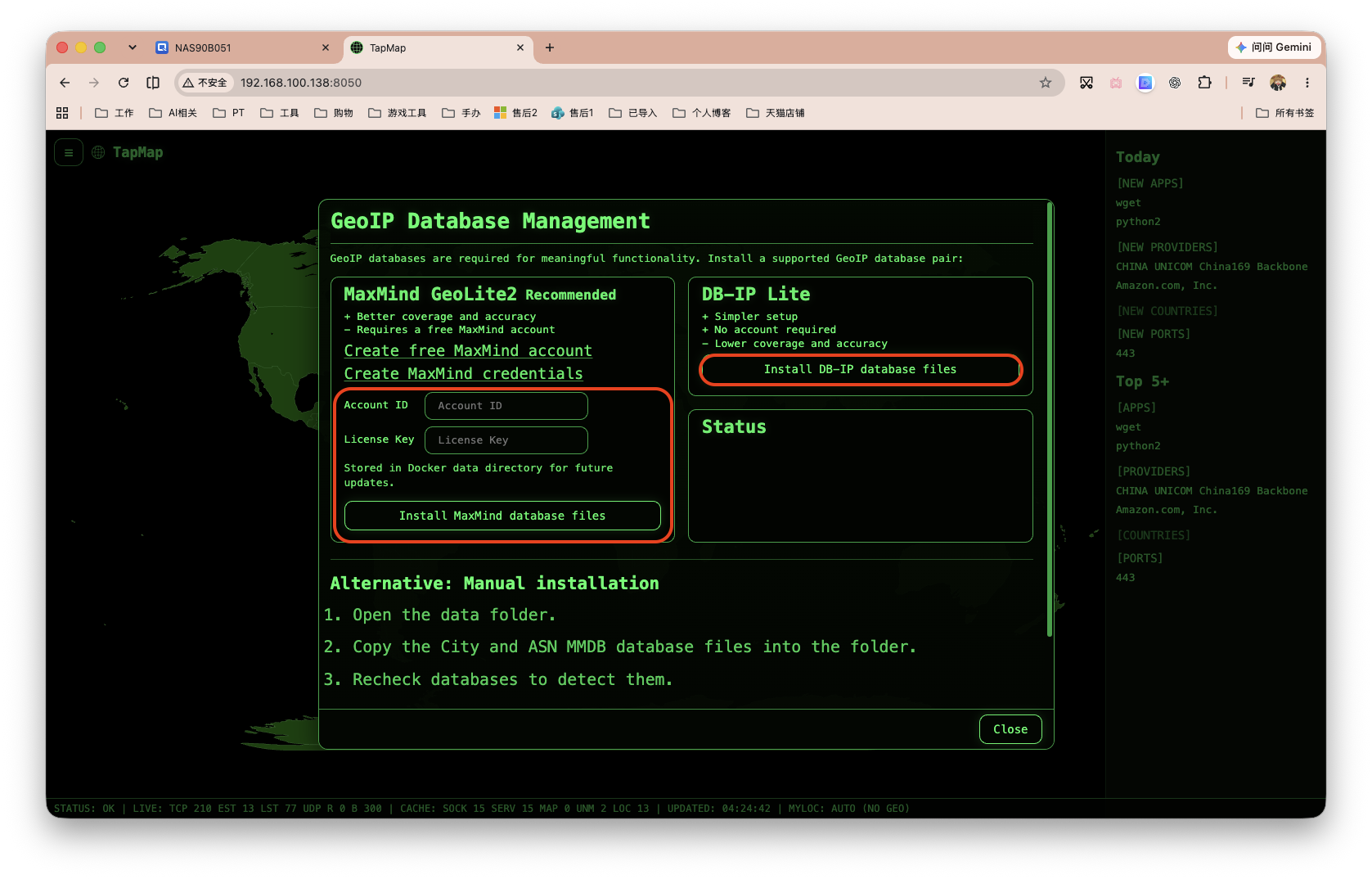1372x879 pixels.
Task: Open the 天猫店铺 bookmark folder
Action: 776,113
